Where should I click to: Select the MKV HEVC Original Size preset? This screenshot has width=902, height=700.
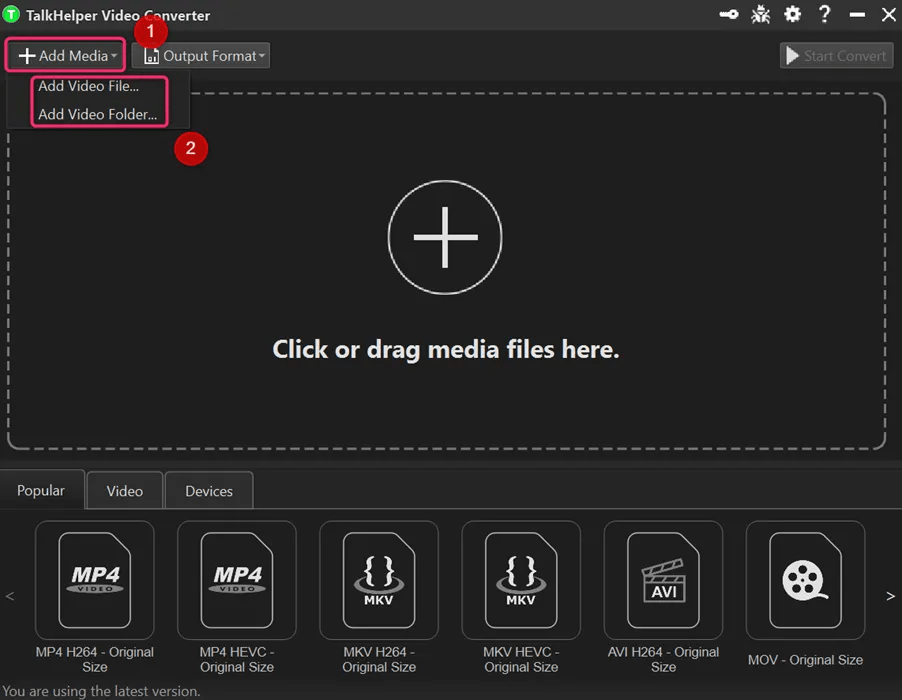(521, 580)
